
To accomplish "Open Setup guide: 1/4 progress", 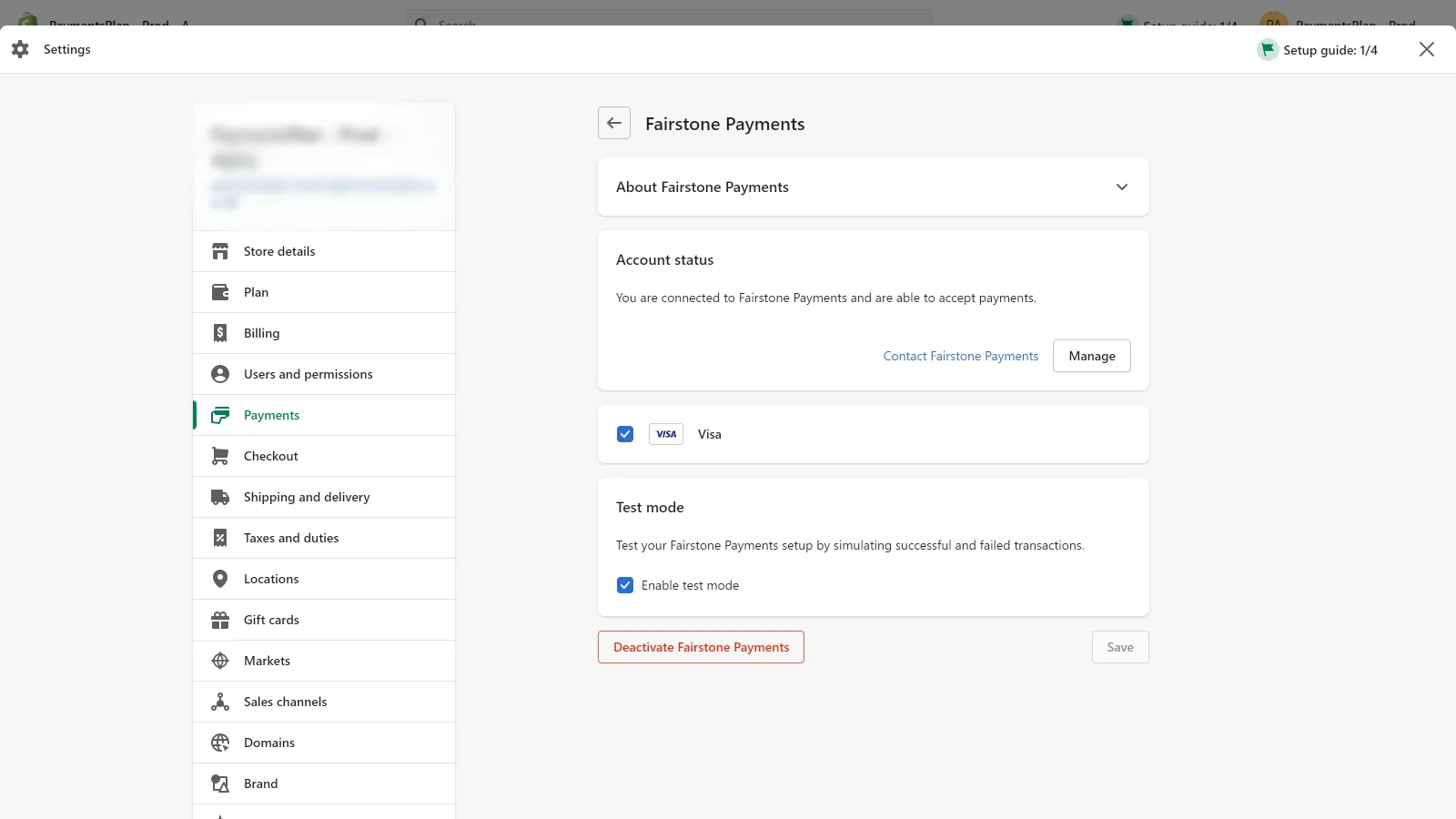I will (1318, 49).
